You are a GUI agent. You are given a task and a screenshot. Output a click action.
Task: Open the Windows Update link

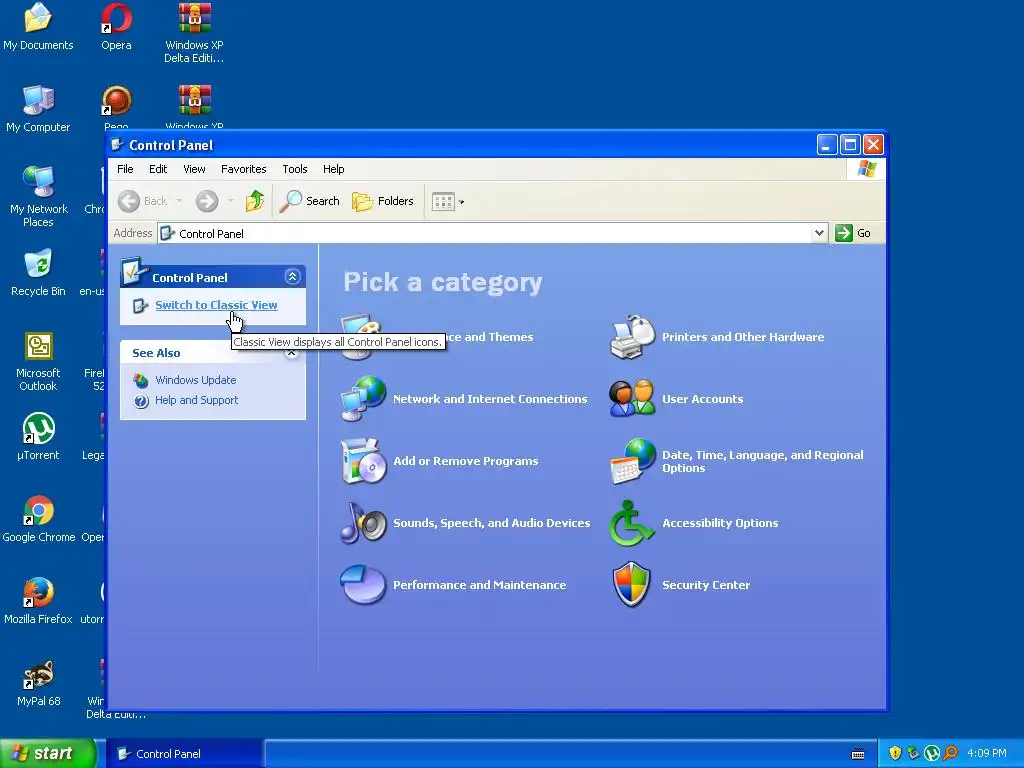pyautogui.click(x=195, y=380)
